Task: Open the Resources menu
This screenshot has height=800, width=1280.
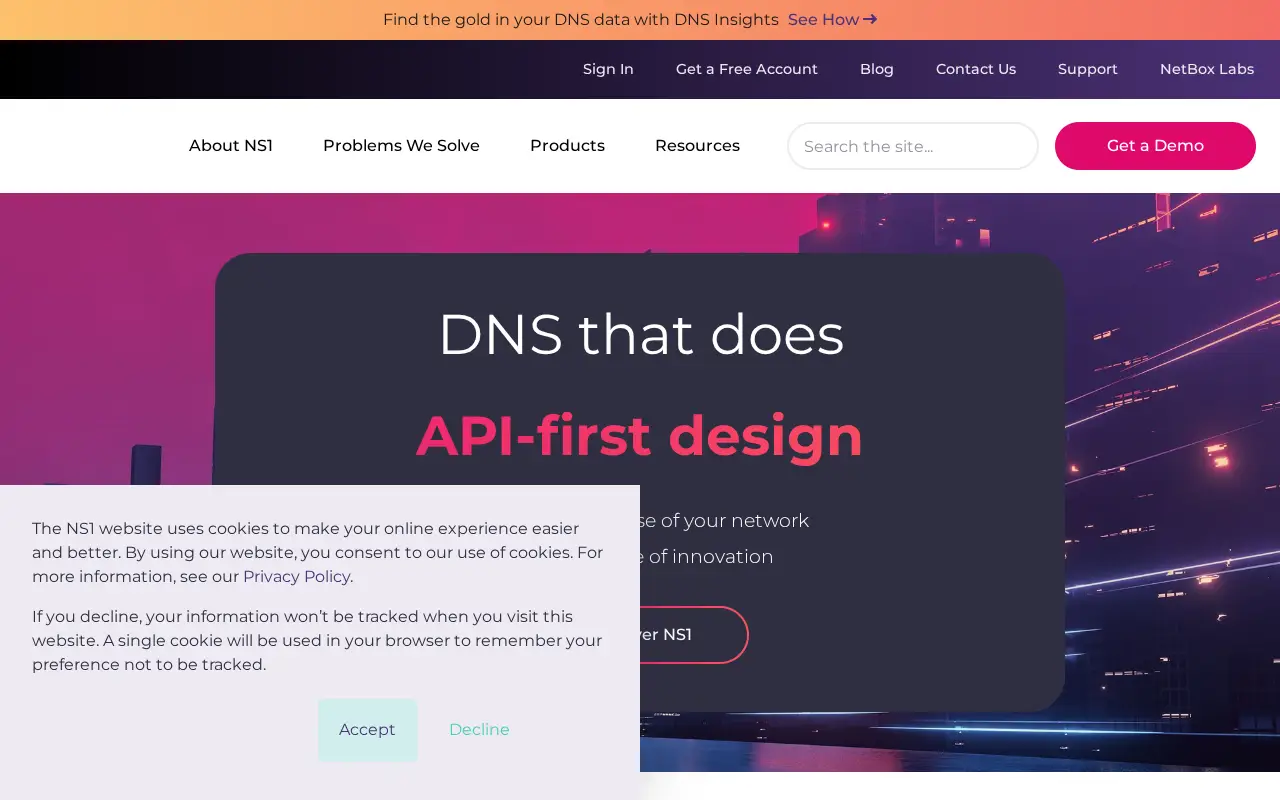Action: [697, 146]
